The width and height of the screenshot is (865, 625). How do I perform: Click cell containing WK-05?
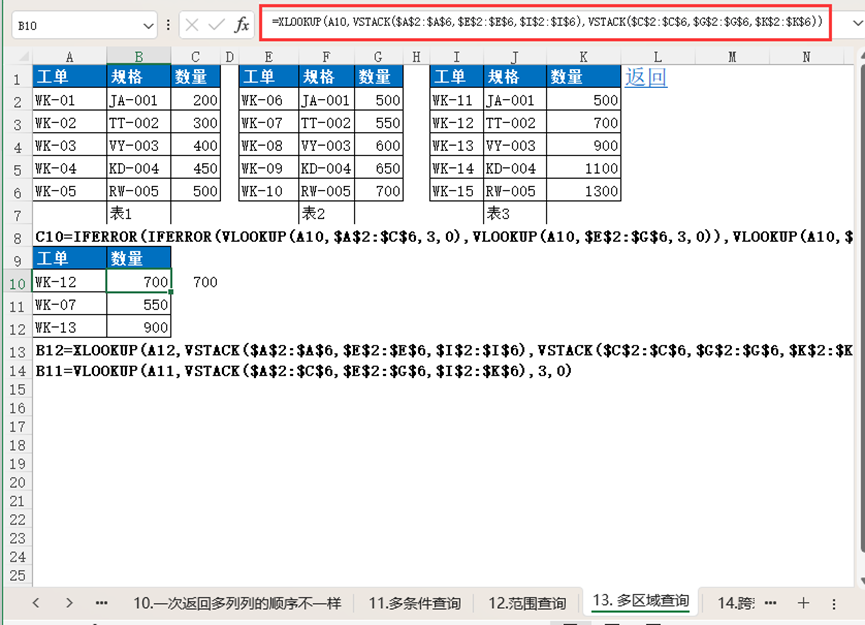tap(70, 191)
